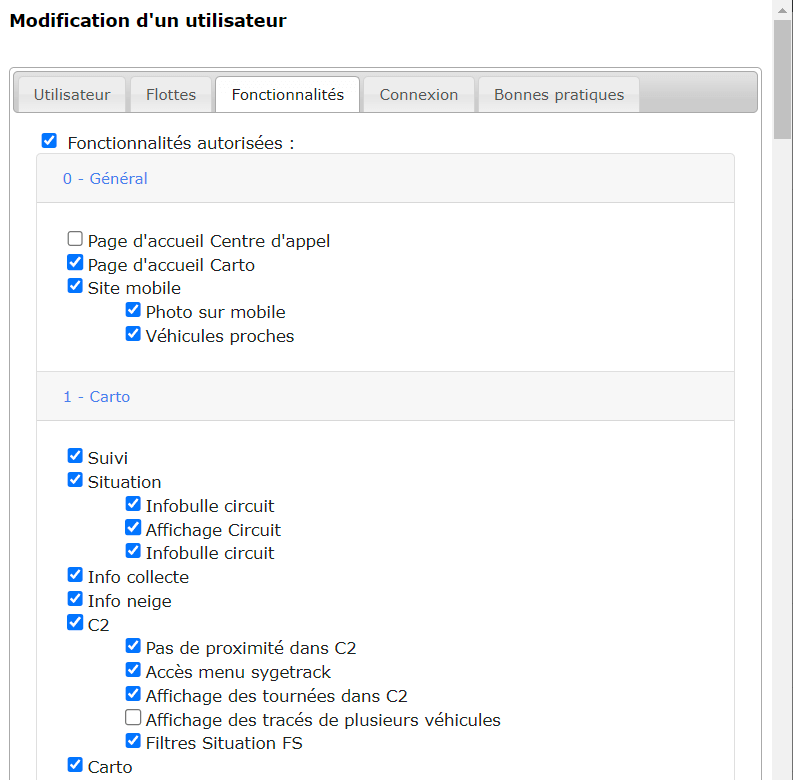Enable 'Affichage des tracés de plusieurs véhicules'
The image size is (793, 780).
pyautogui.click(x=133, y=718)
